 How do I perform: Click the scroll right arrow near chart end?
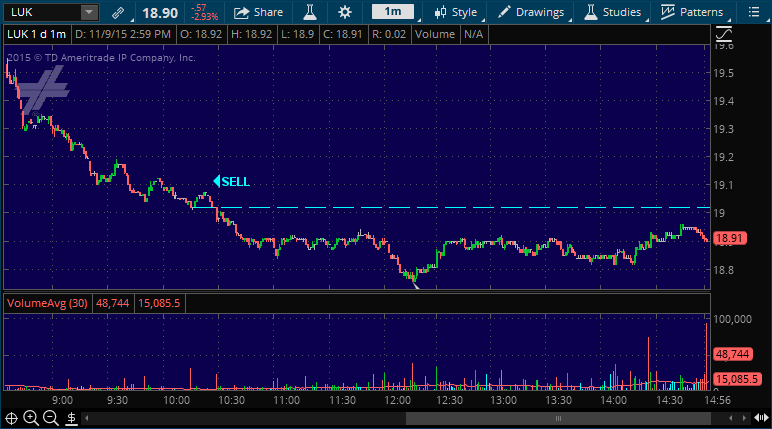coord(743,419)
